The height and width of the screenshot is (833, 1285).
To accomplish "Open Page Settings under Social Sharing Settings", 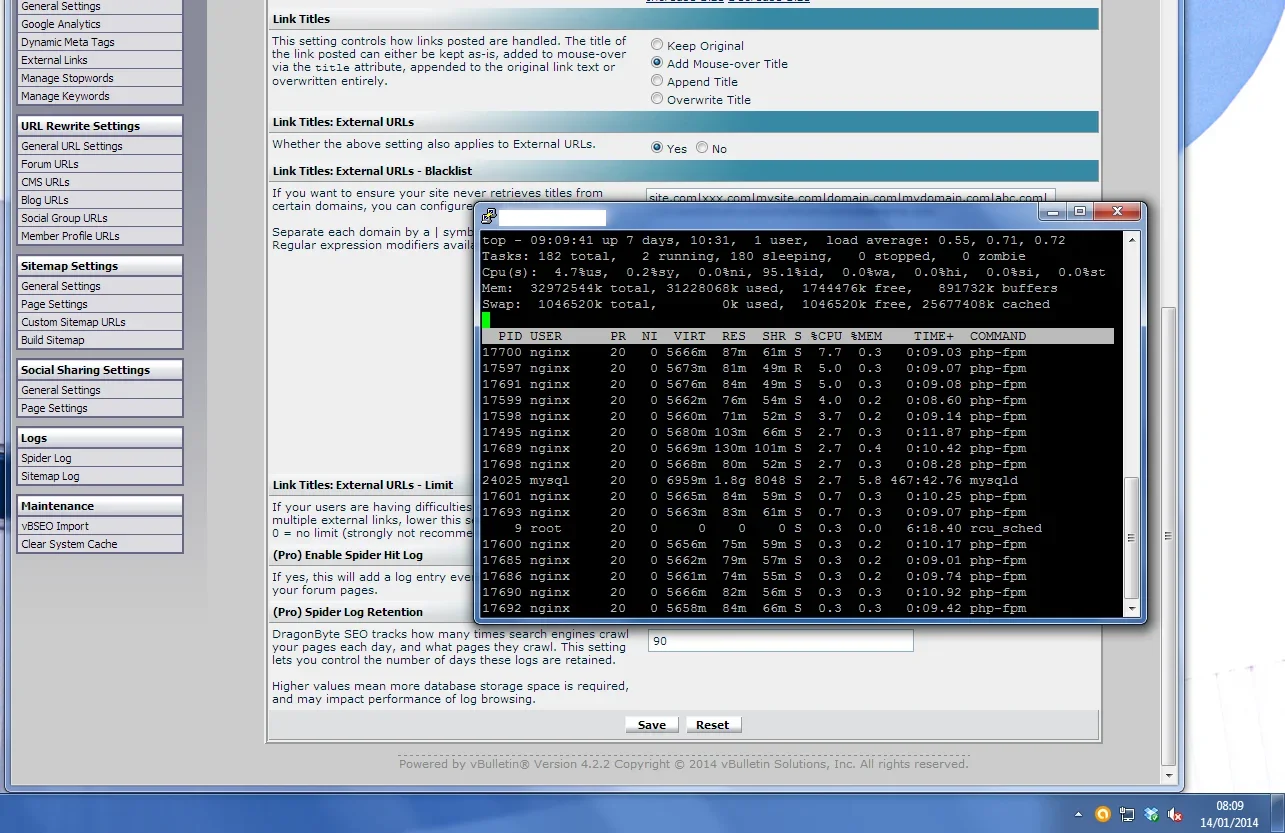I will (100, 408).
